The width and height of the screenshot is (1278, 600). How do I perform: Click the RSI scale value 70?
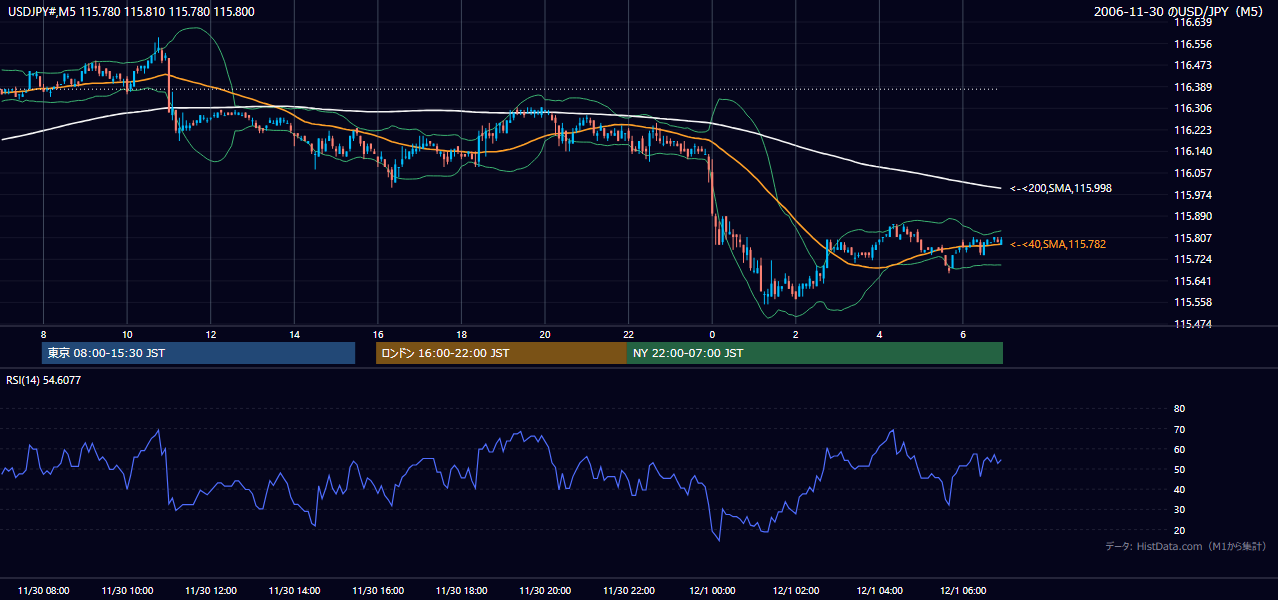coord(1179,429)
